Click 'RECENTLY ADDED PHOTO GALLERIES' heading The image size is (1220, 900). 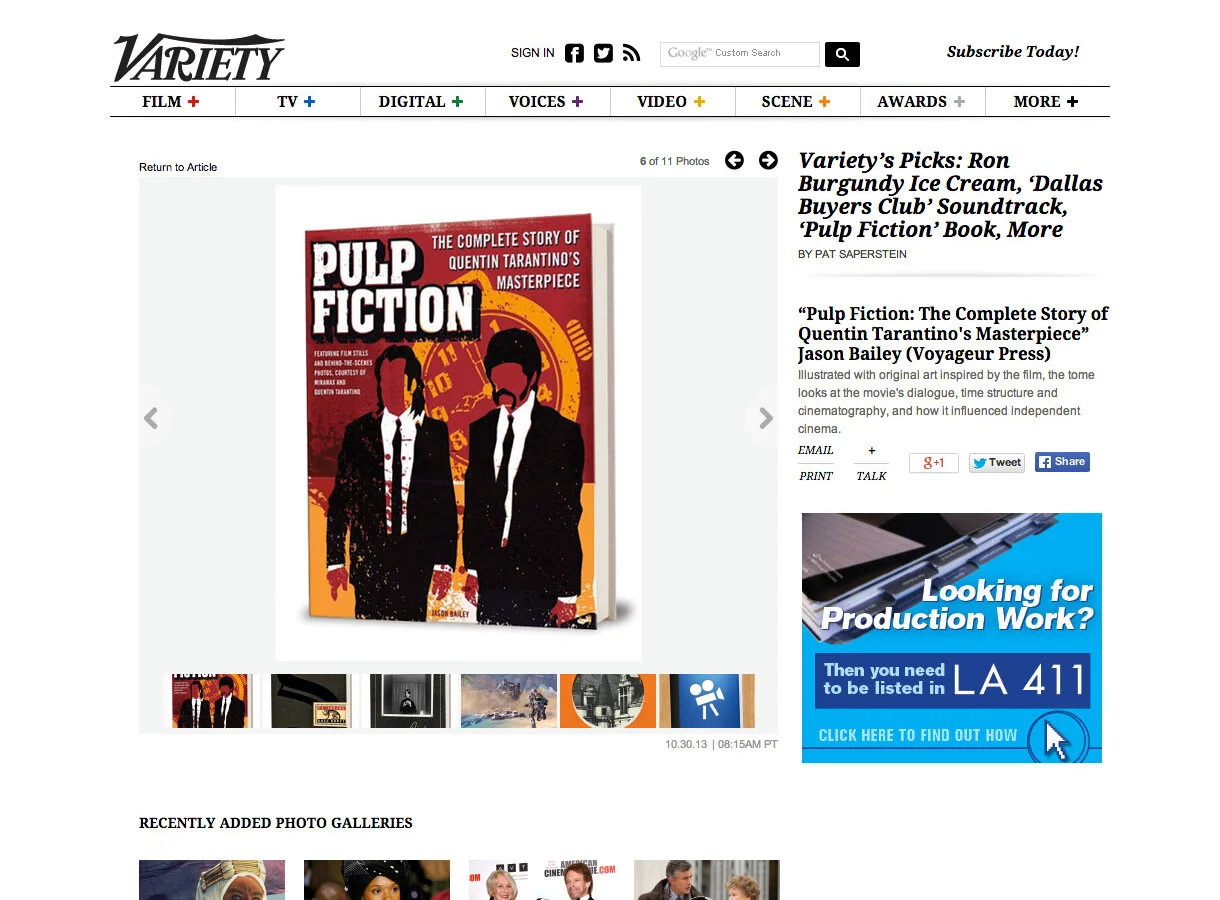tap(276, 823)
